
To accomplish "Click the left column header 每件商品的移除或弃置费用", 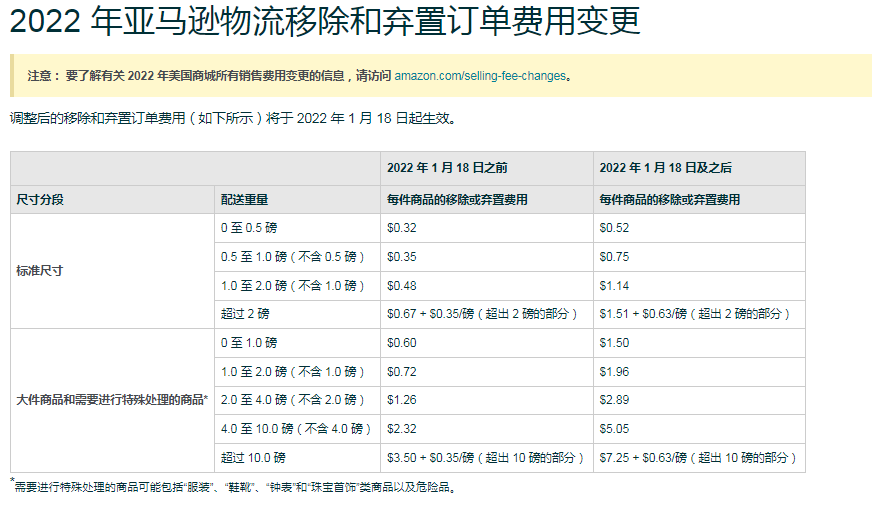I will coord(457,200).
